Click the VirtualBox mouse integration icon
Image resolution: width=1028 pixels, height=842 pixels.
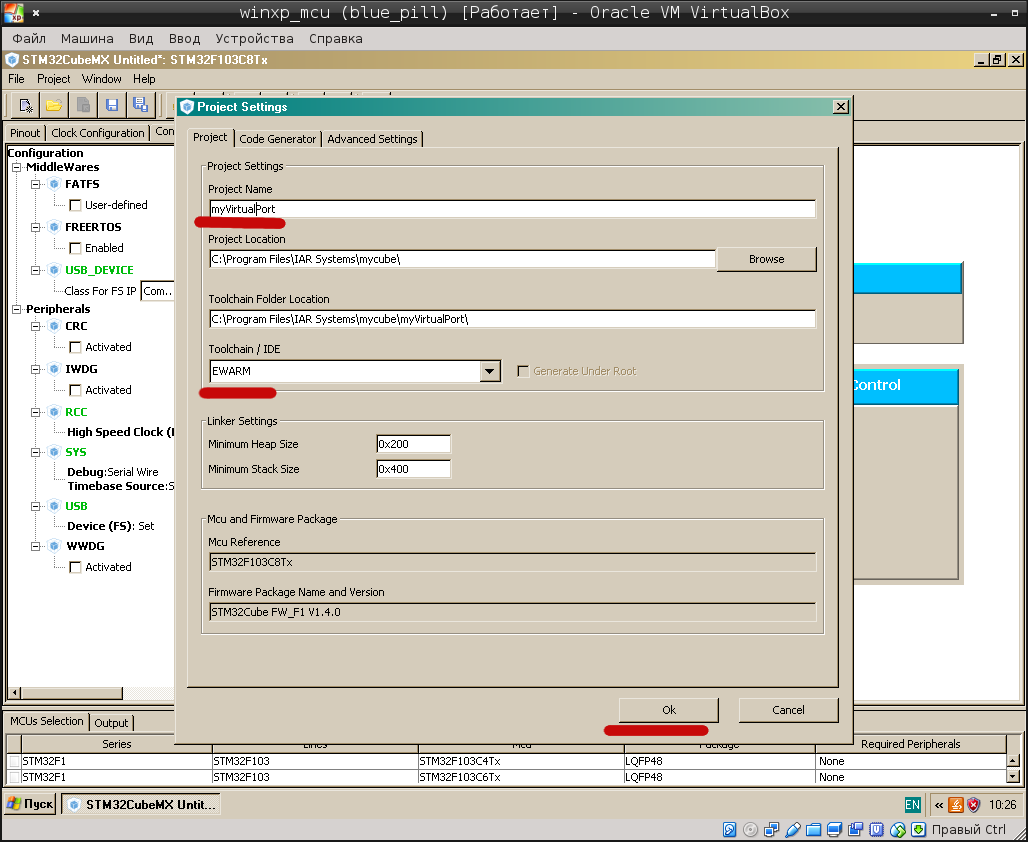(x=898, y=830)
